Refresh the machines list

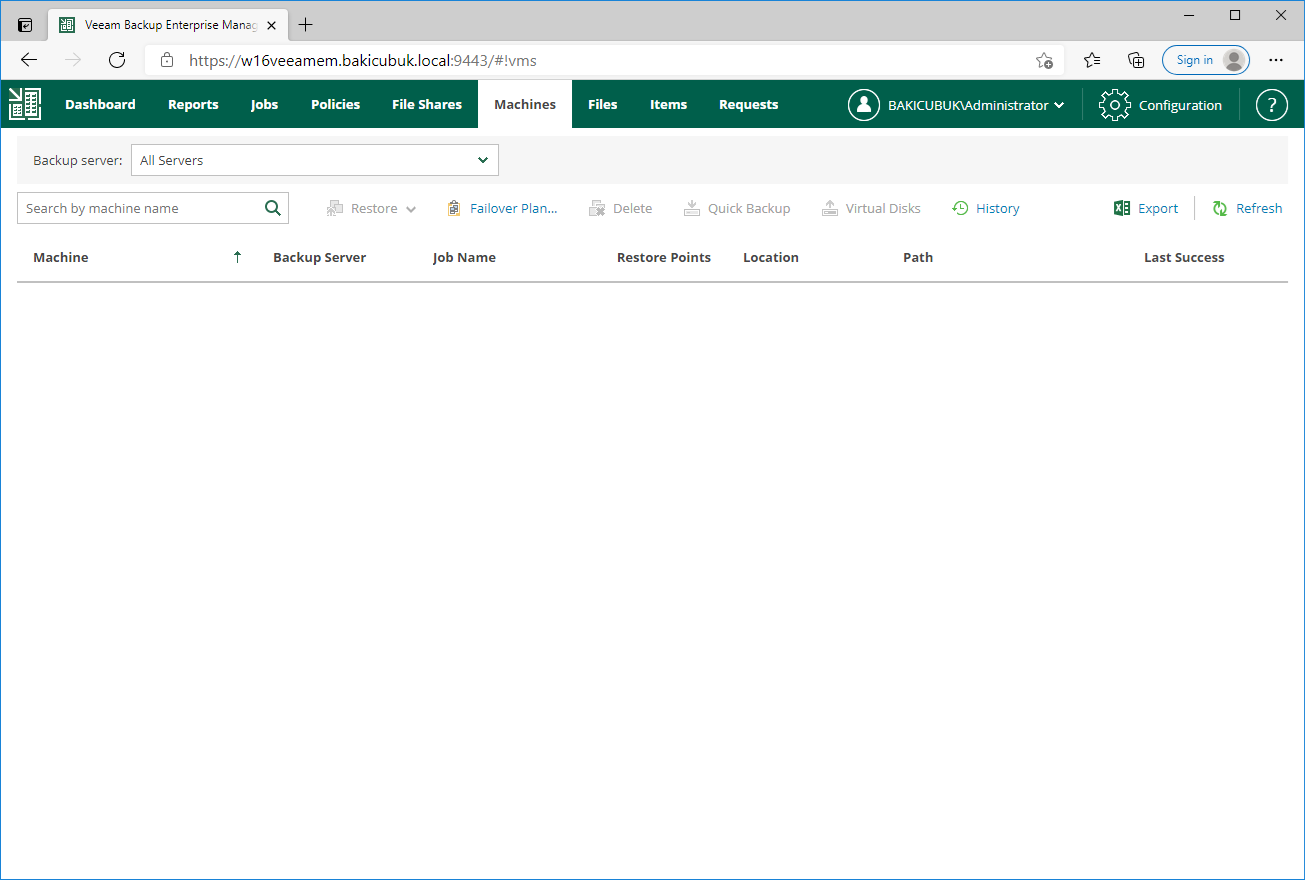(x=1247, y=208)
